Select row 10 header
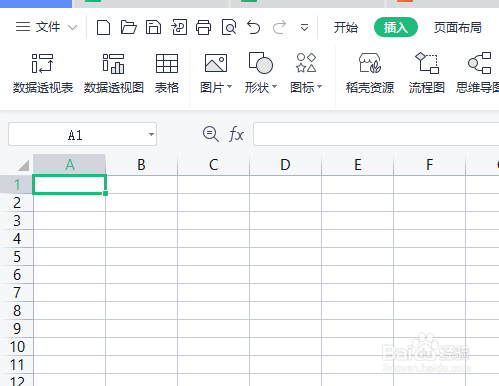Screen dimensions: 499x386 click(17, 346)
